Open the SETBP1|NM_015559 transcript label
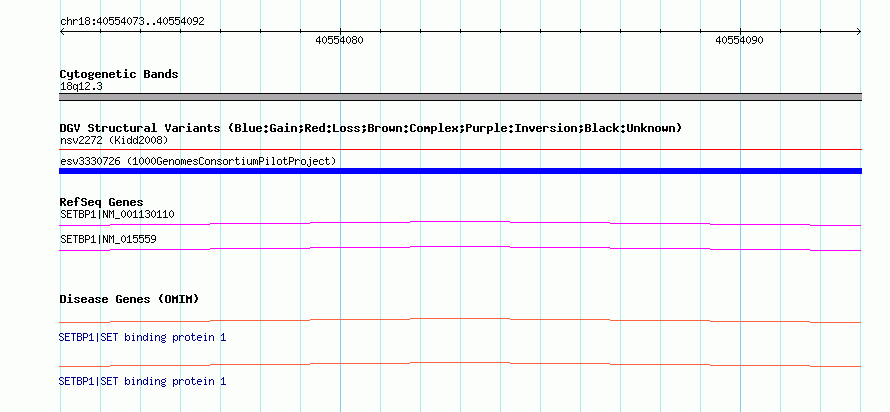Viewport: 890px width, 412px height. click(108, 239)
